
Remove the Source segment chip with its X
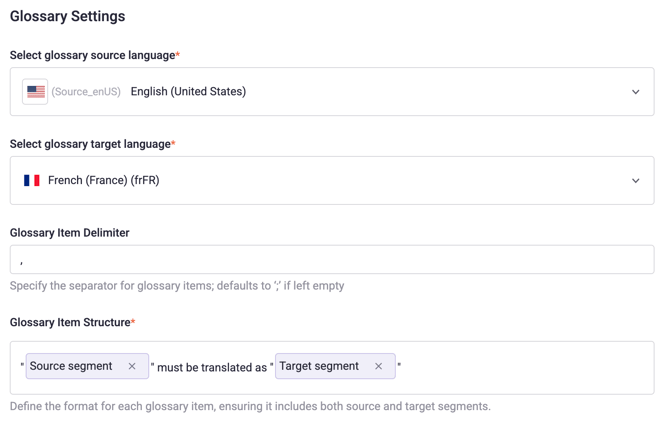pyautogui.click(x=132, y=367)
